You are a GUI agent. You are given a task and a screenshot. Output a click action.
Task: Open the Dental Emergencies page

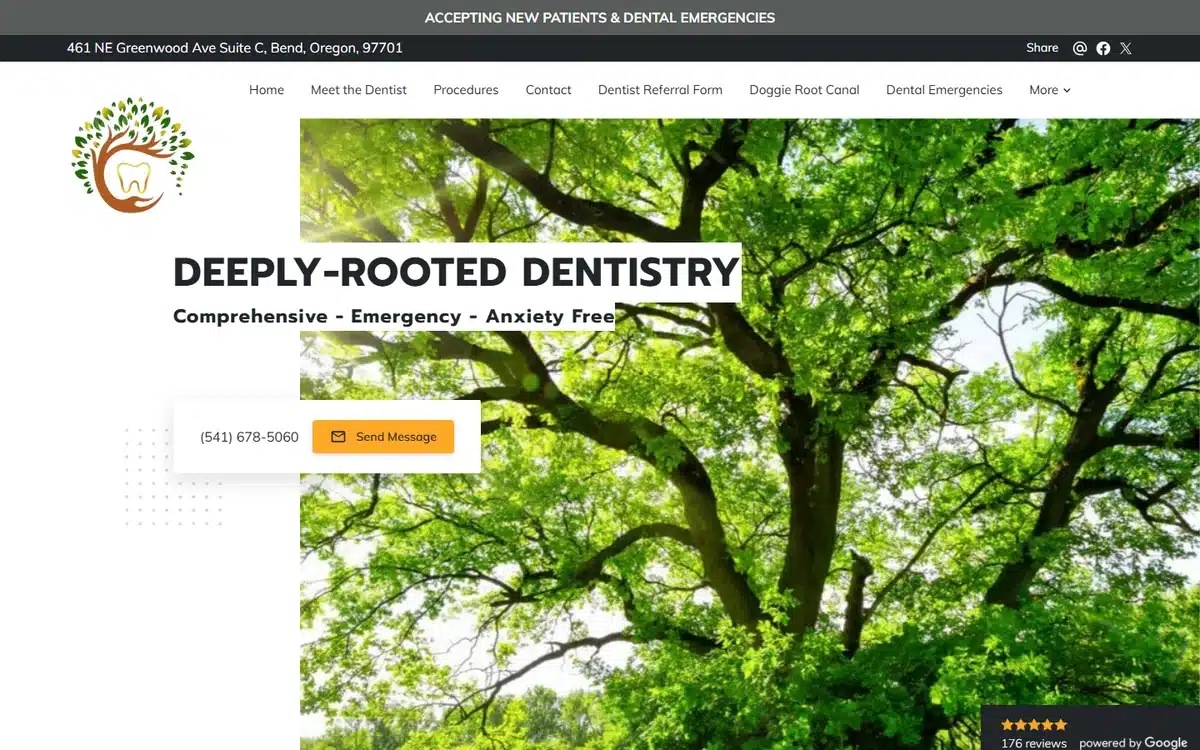pyautogui.click(x=944, y=90)
